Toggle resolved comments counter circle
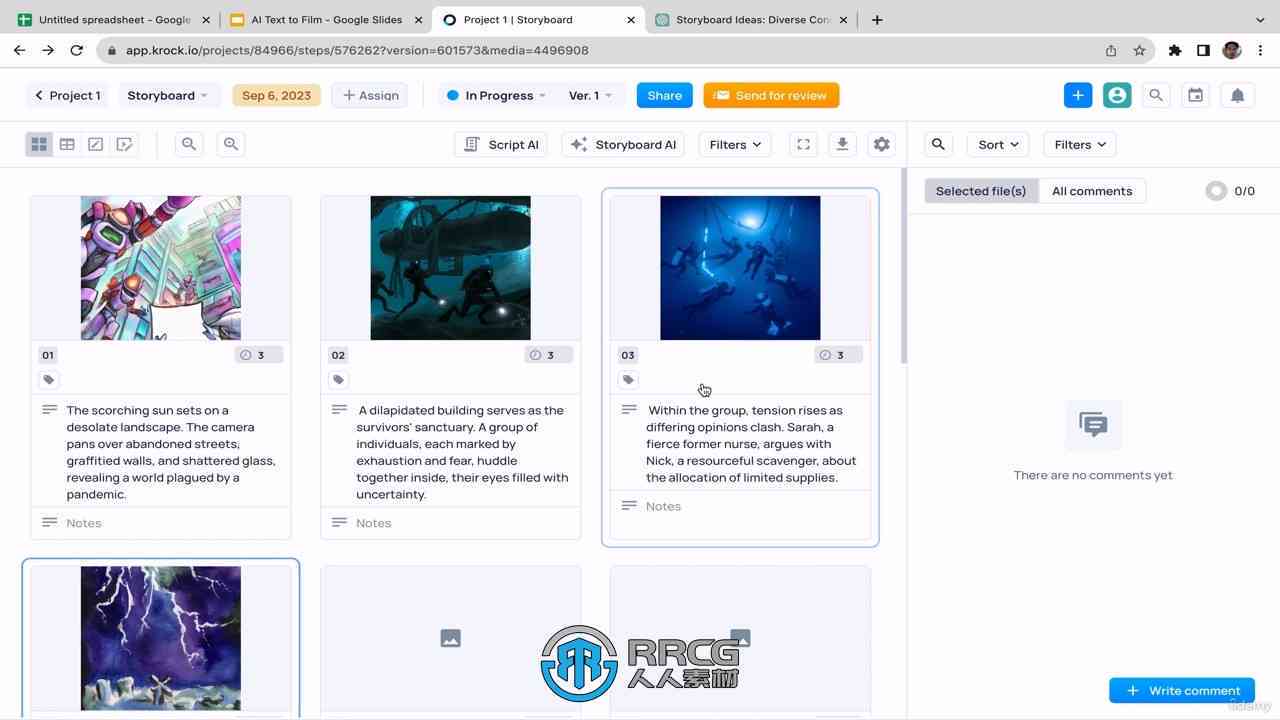The image size is (1280, 720). pos(1216,191)
